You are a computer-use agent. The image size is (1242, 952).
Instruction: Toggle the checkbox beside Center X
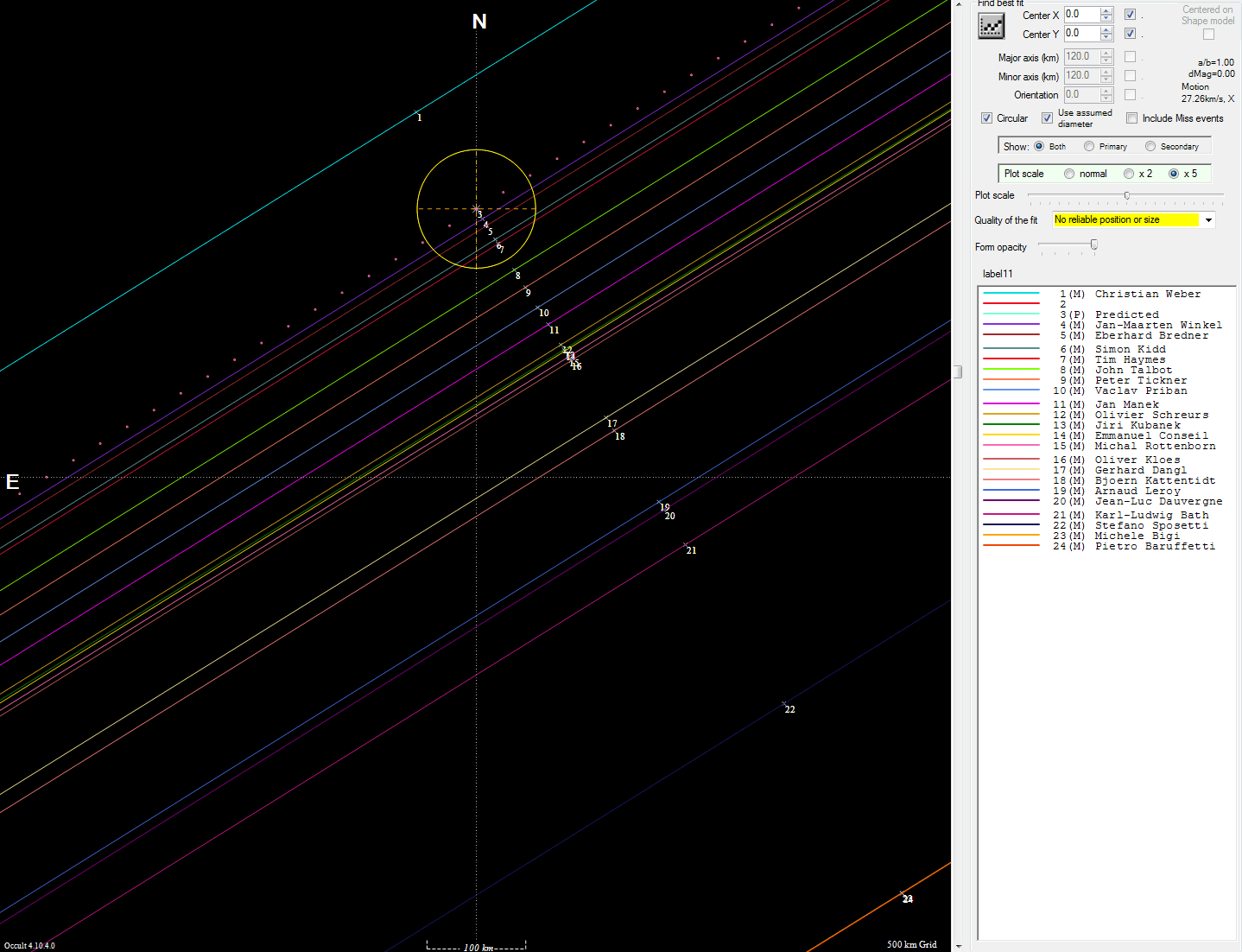1130,15
